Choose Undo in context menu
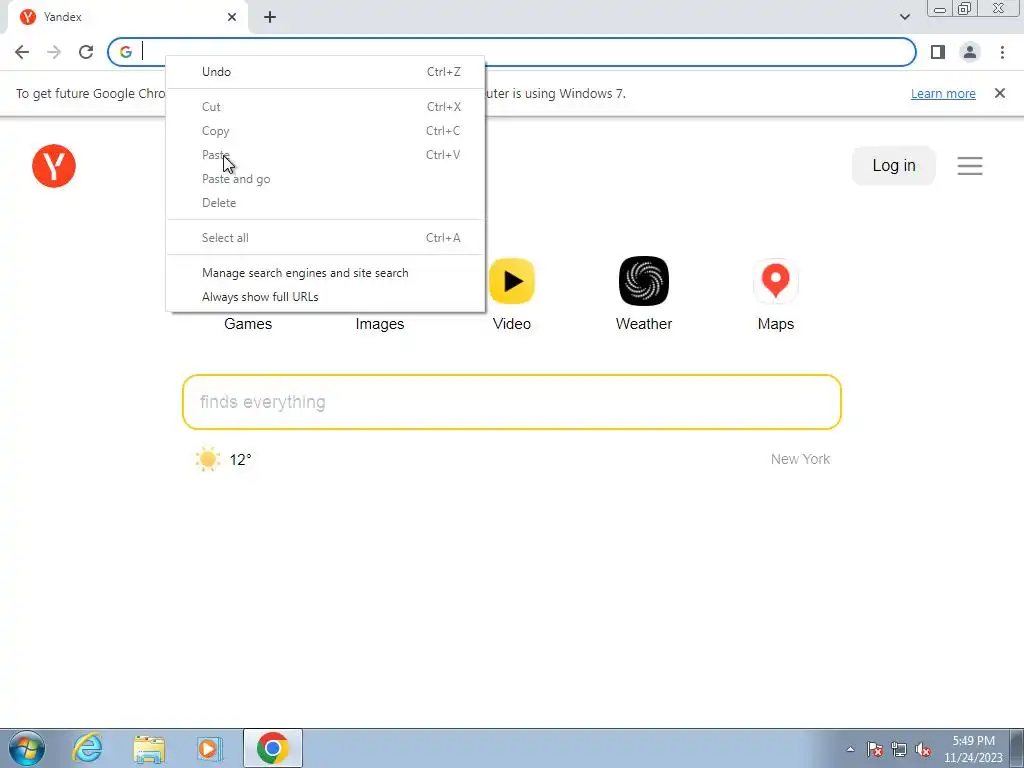The width and height of the screenshot is (1024, 768). tap(326, 72)
